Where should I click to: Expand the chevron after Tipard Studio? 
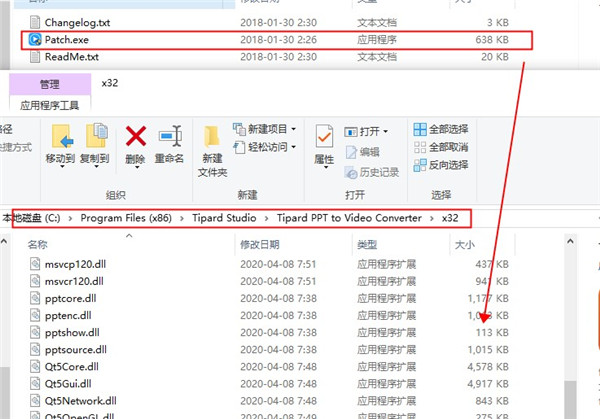(x=267, y=218)
